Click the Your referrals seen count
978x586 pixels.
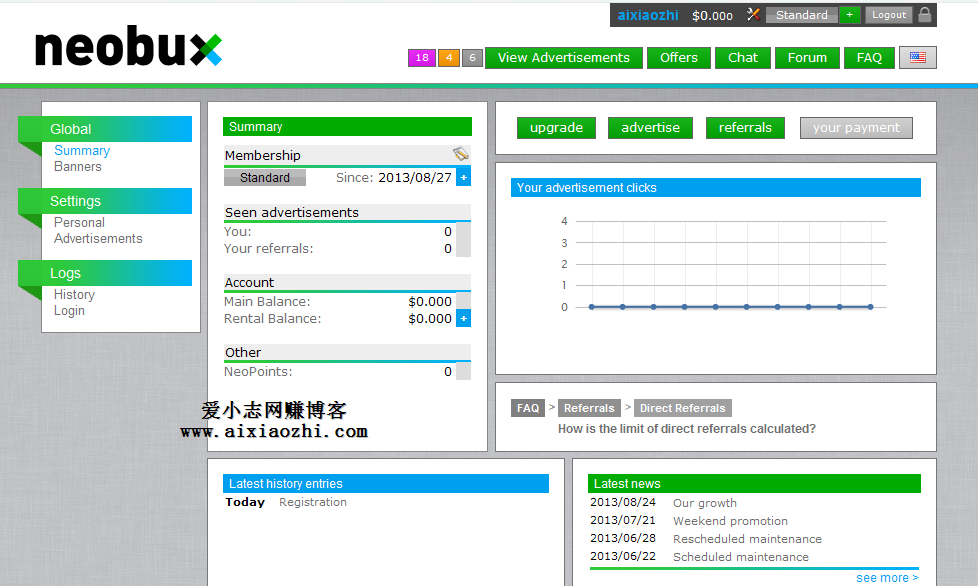448,249
